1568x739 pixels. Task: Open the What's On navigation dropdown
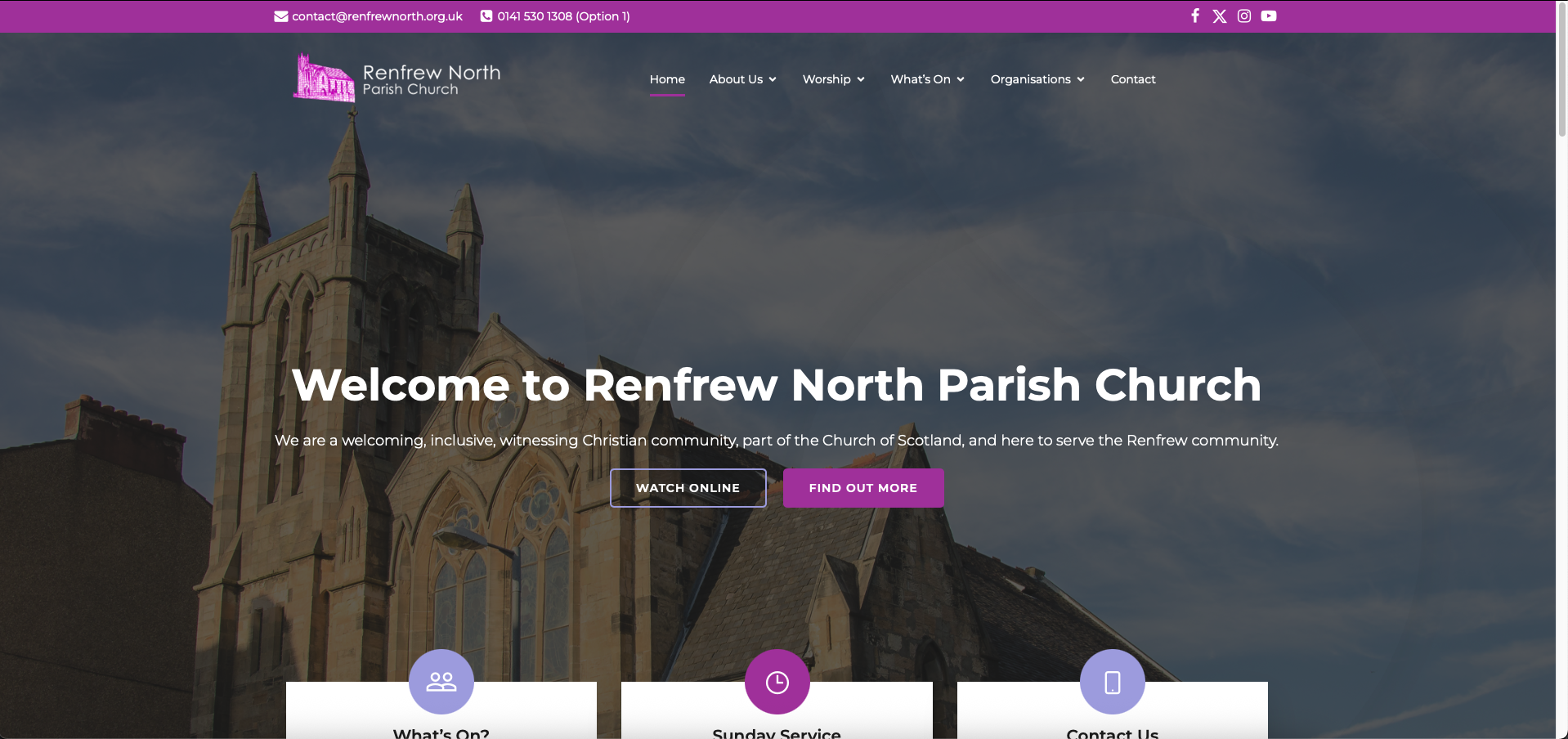pyautogui.click(x=927, y=79)
